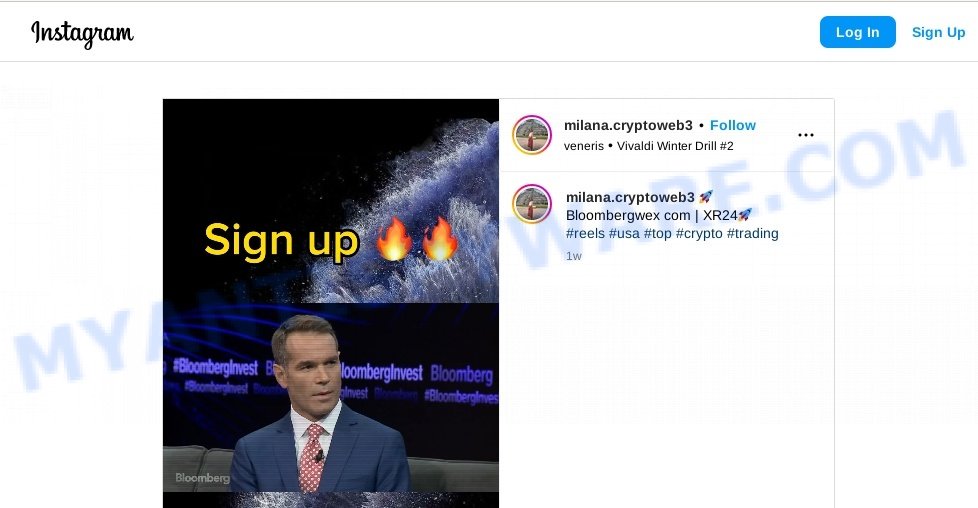Click the Instagram logo
Image resolution: width=978 pixels, height=508 pixels.
click(x=82, y=33)
